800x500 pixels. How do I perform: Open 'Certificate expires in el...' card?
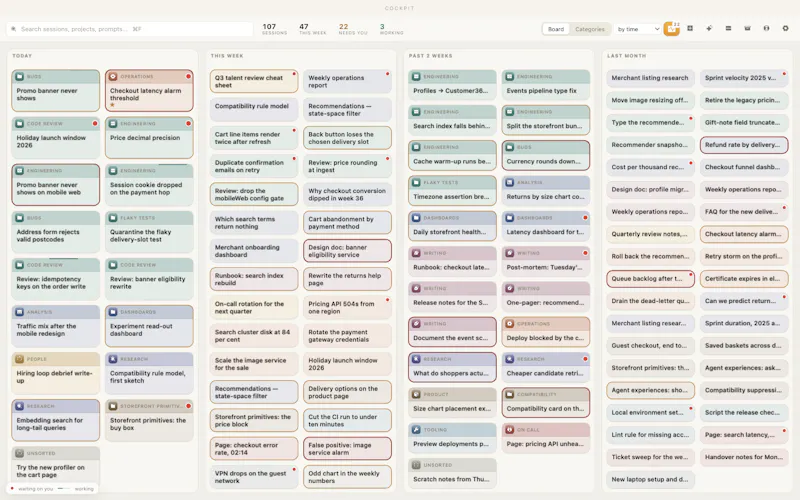point(744,279)
